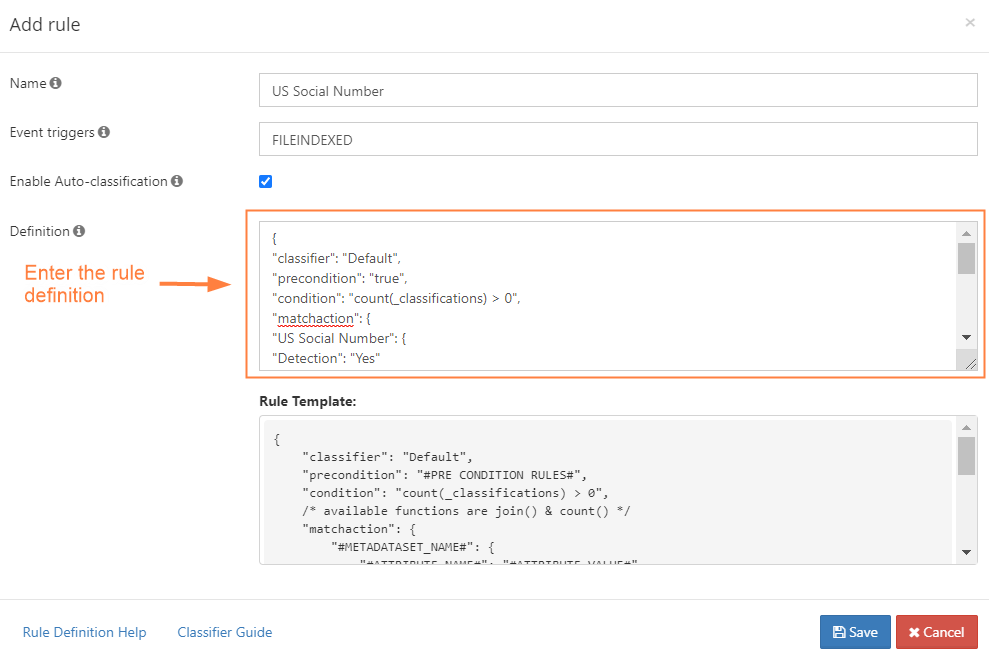The height and width of the screenshot is (660, 989).
Task: Click the Definition textarea resize handle
Action: pos(969,363)
